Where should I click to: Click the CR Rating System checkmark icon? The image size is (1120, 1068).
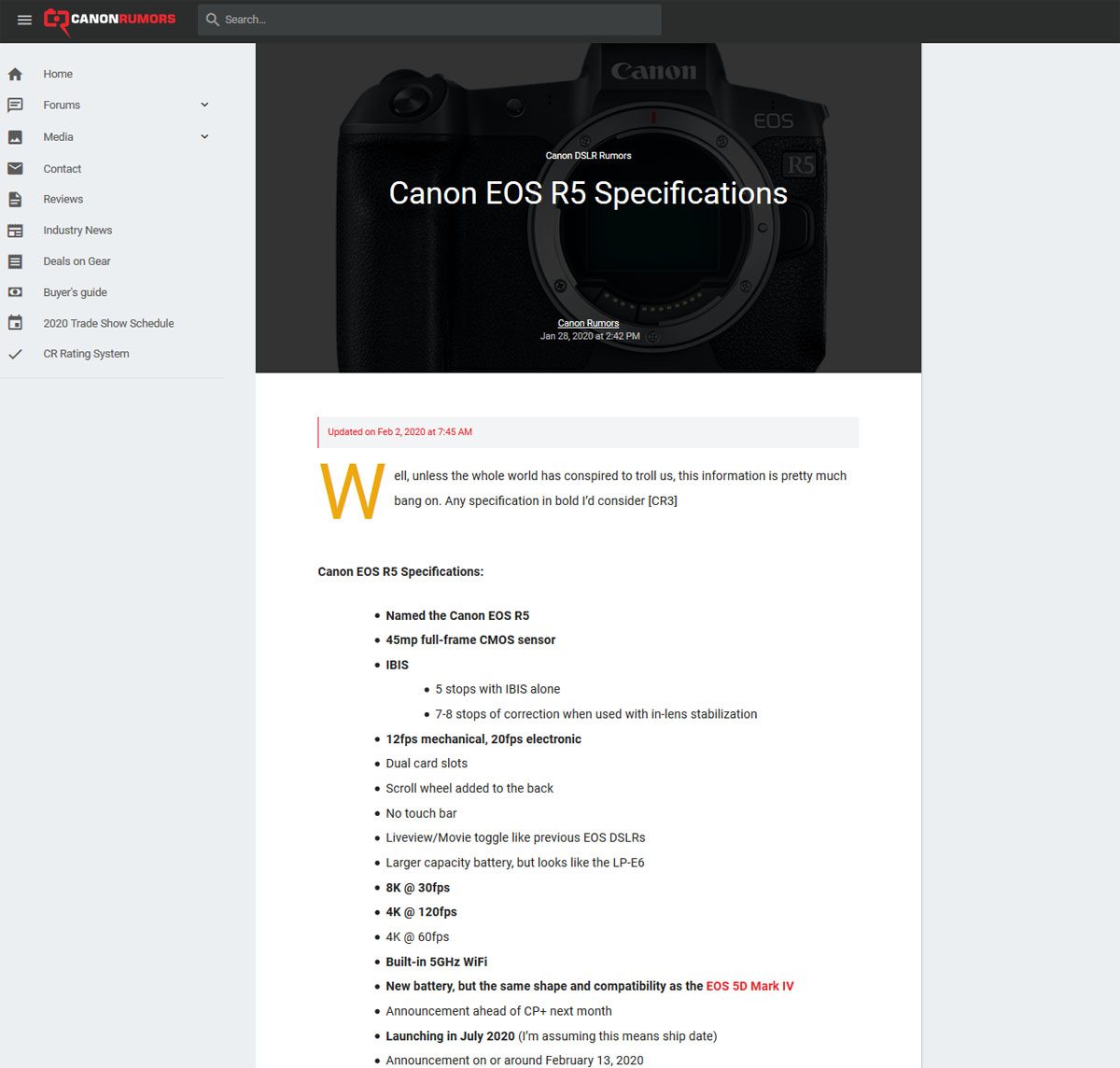[x=15, y=354]
